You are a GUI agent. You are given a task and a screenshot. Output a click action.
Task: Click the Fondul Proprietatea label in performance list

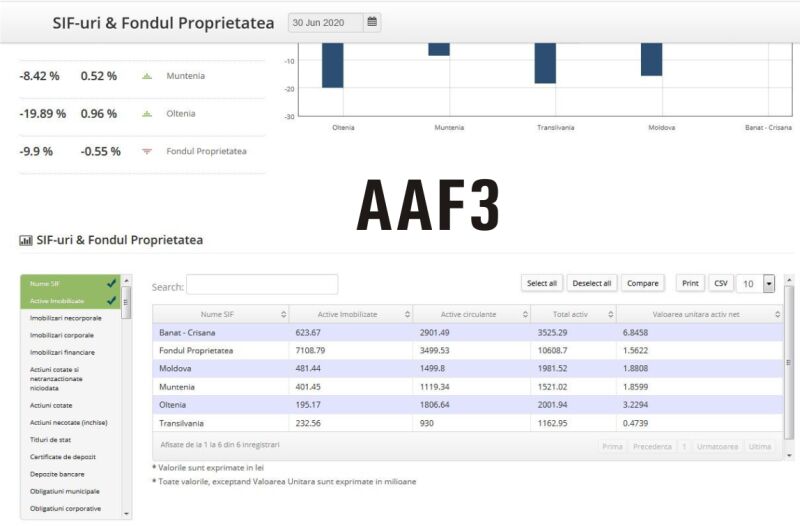coord(206,152)
